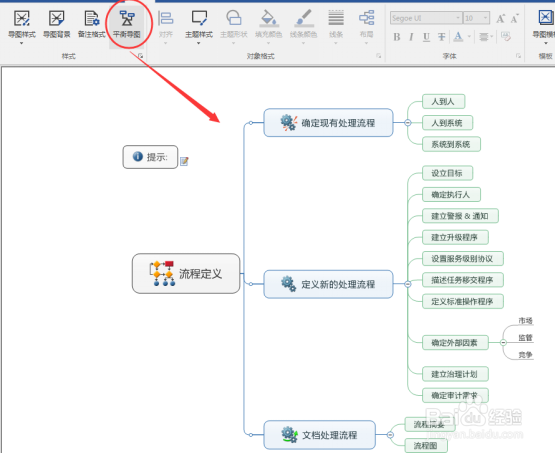Open the 样式 group dialog launcher
Image resolution: width=555 pixels, height=454 pixels.
[141, 56]
